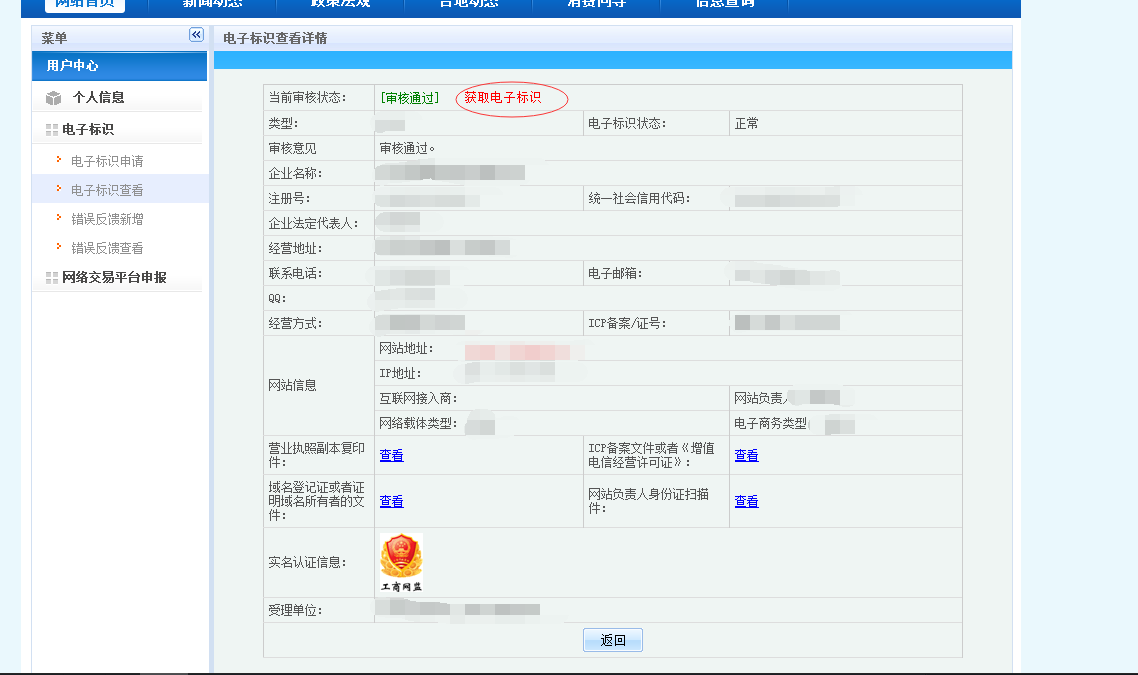Open 错误反馈新增 in the sidebar
This screenshot has width=1138, height=675.
107,219
